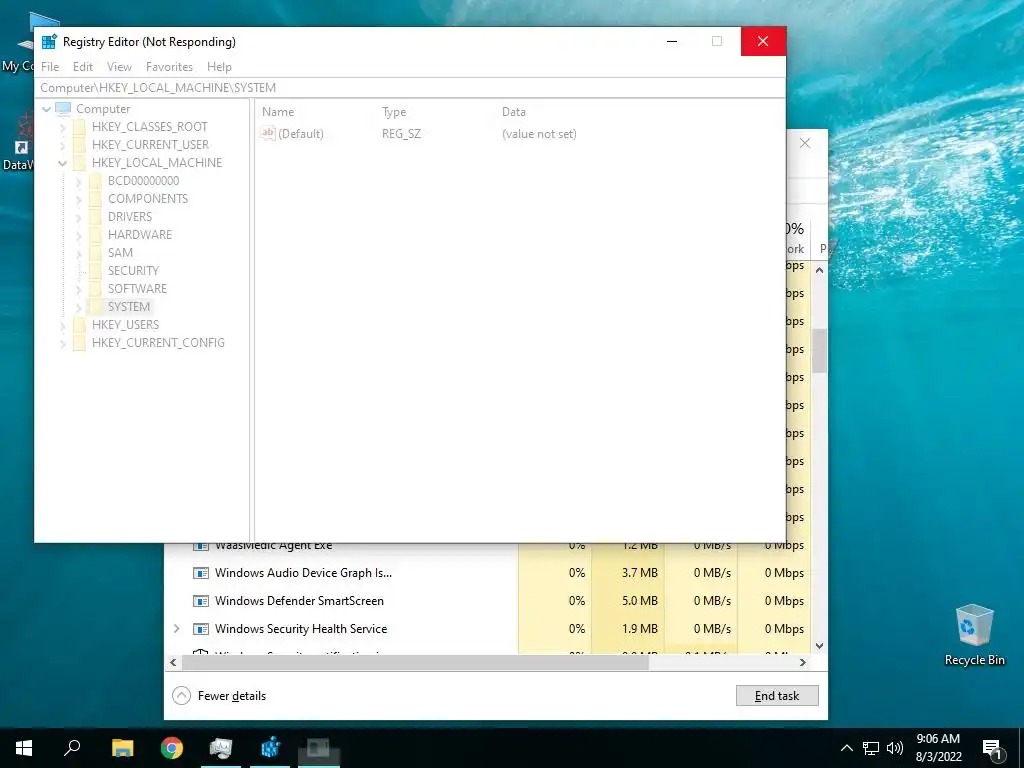1024x768 pixels.
Task: Click the volume speaker tray icon
Action: 895,748
